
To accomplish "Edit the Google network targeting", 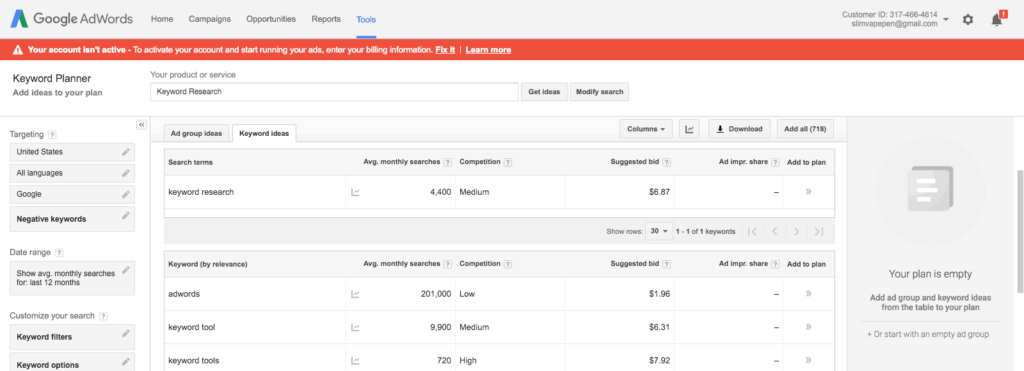I will (x=125, y=194).
